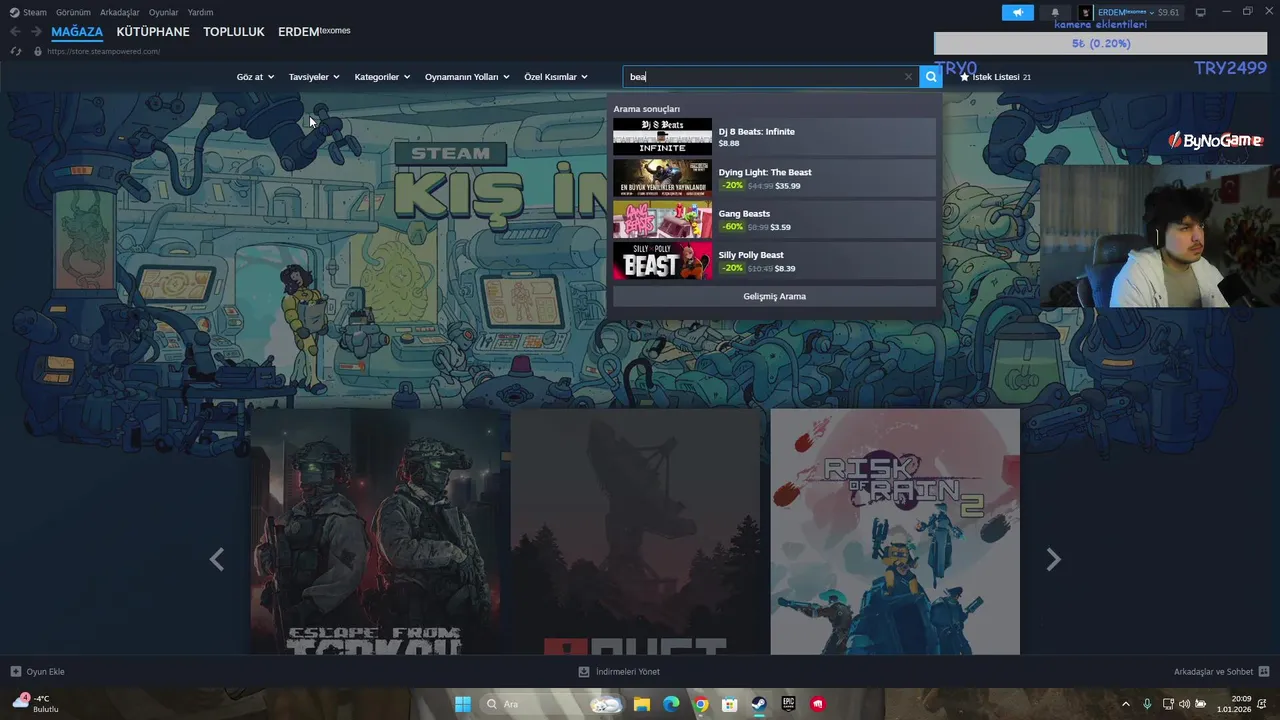This screenshot has height=720, width=1280.
Task: Open the Görünüm menu
Action: 73,12
